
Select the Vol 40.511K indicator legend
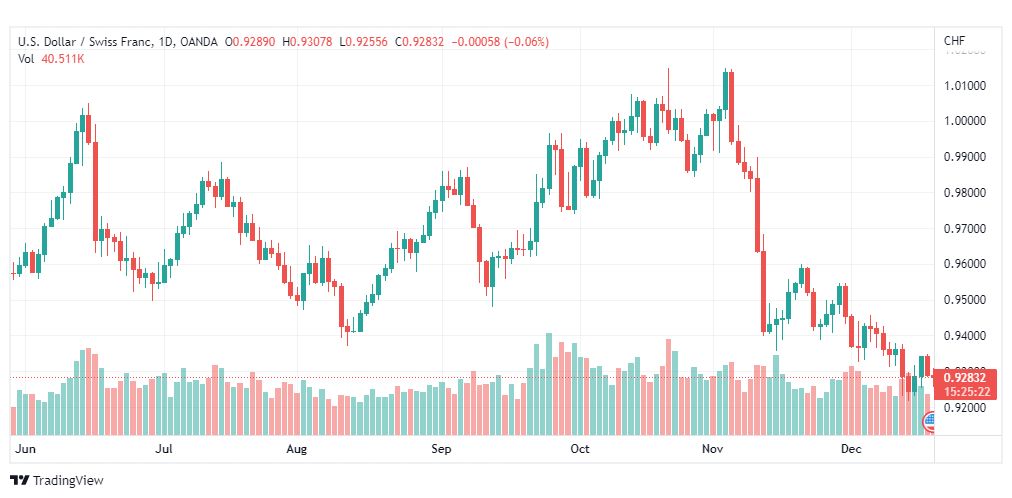tap(51, 59)
